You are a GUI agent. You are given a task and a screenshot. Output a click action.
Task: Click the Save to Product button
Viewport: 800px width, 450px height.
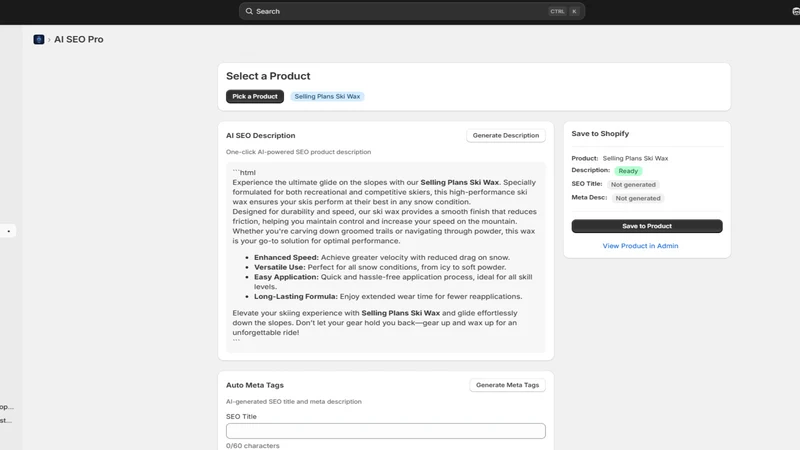pos(647,226)
